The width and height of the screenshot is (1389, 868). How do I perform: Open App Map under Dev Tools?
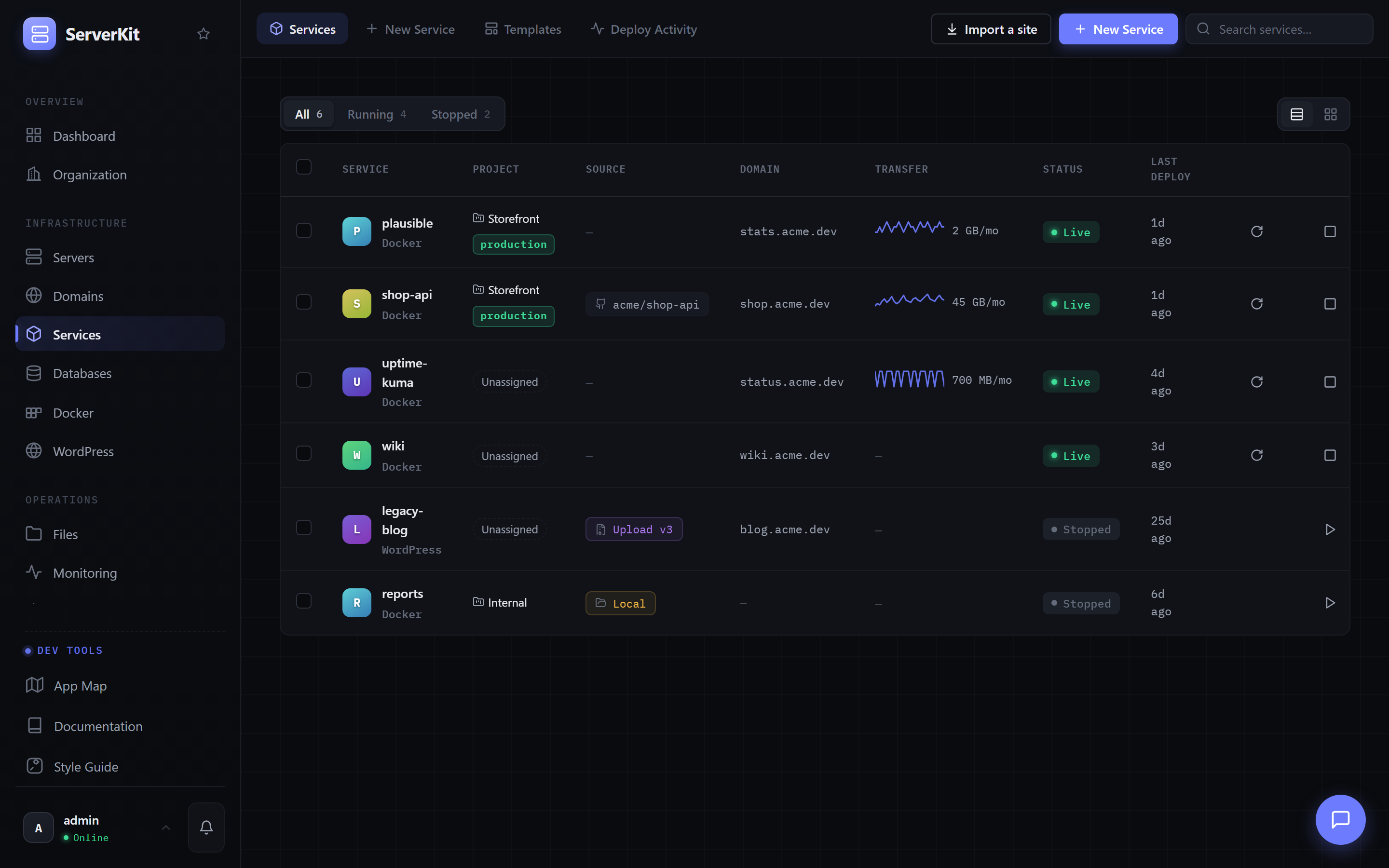coord(120,686)
